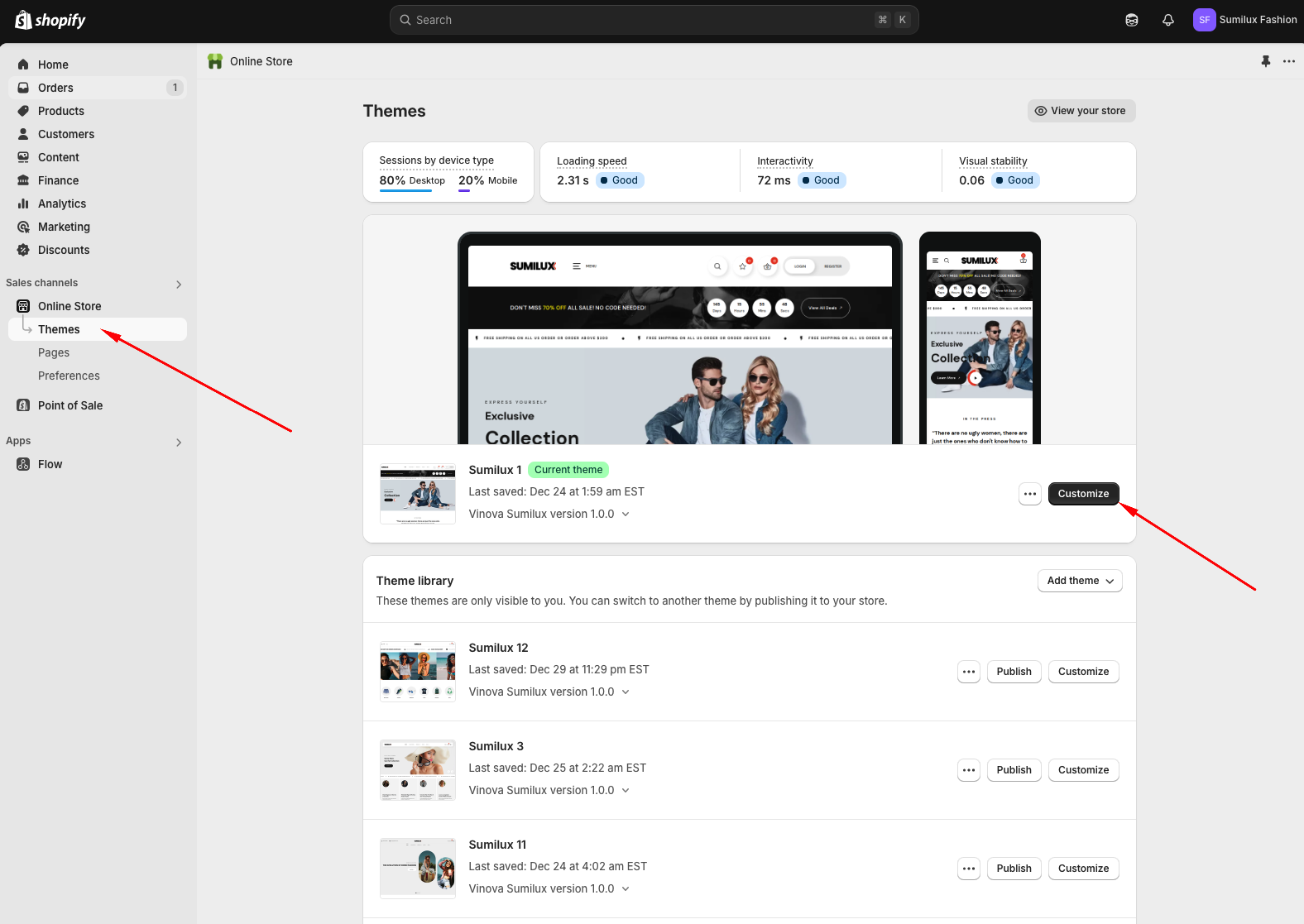The image size is (1304, 924).
Task: Expand Sumilux 3 version details chevron
Action: [626, 790]
